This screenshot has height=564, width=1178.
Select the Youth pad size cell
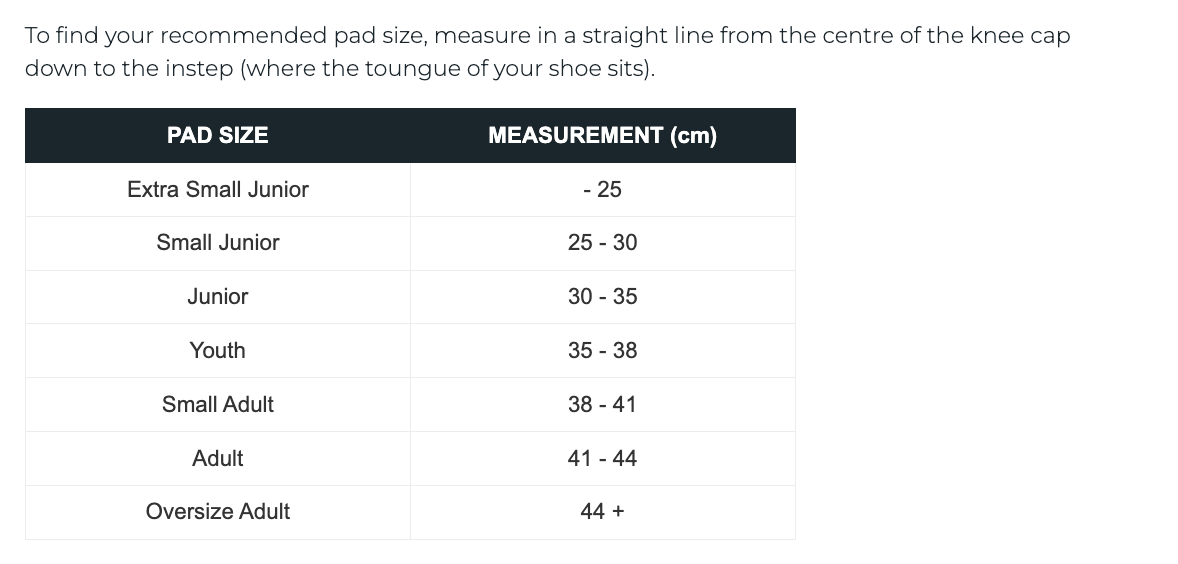pos(218,351)
